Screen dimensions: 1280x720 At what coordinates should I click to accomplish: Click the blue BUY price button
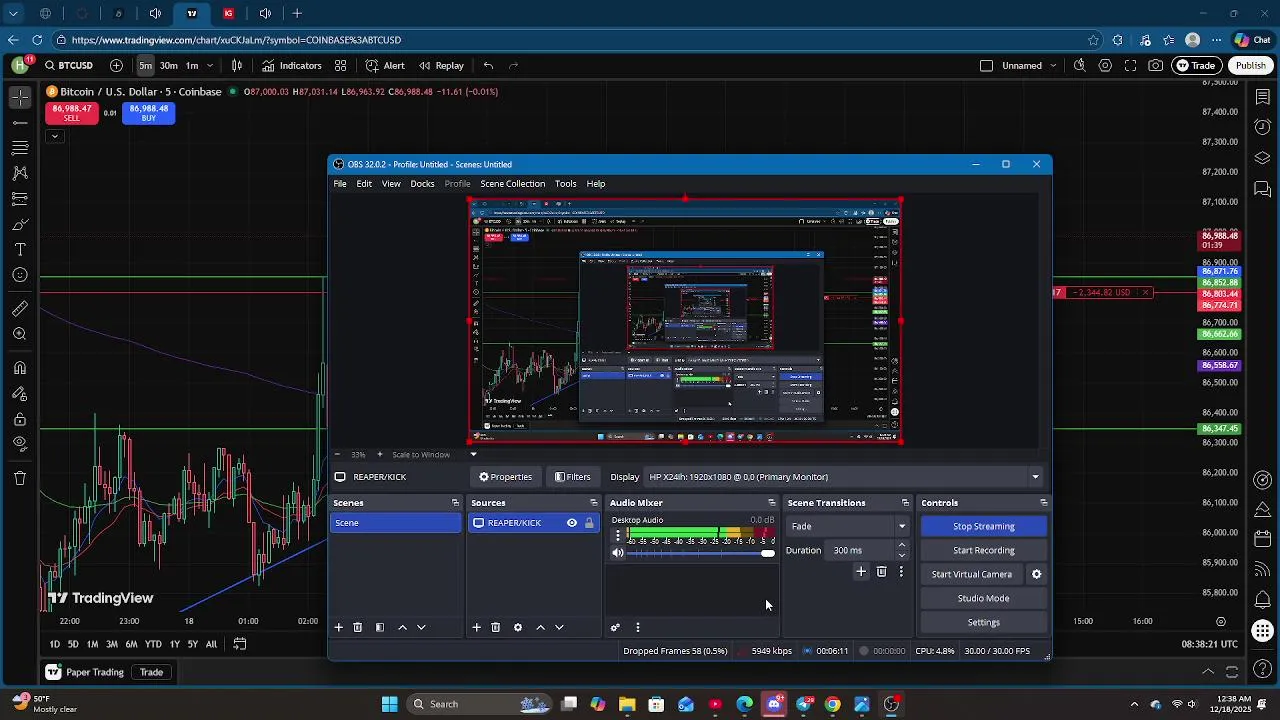pos(148,113)
